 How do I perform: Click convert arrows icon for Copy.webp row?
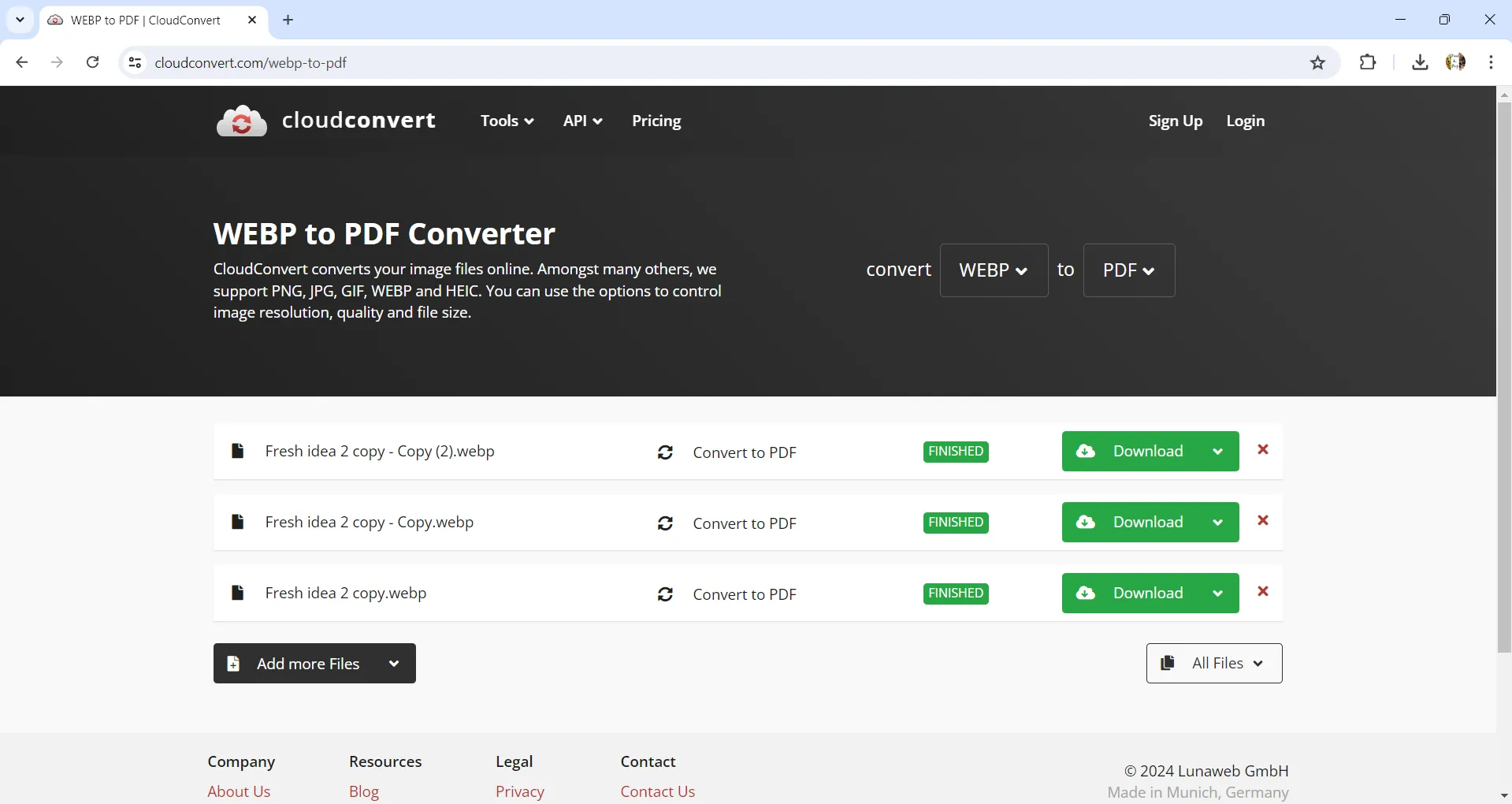point(665,523)
